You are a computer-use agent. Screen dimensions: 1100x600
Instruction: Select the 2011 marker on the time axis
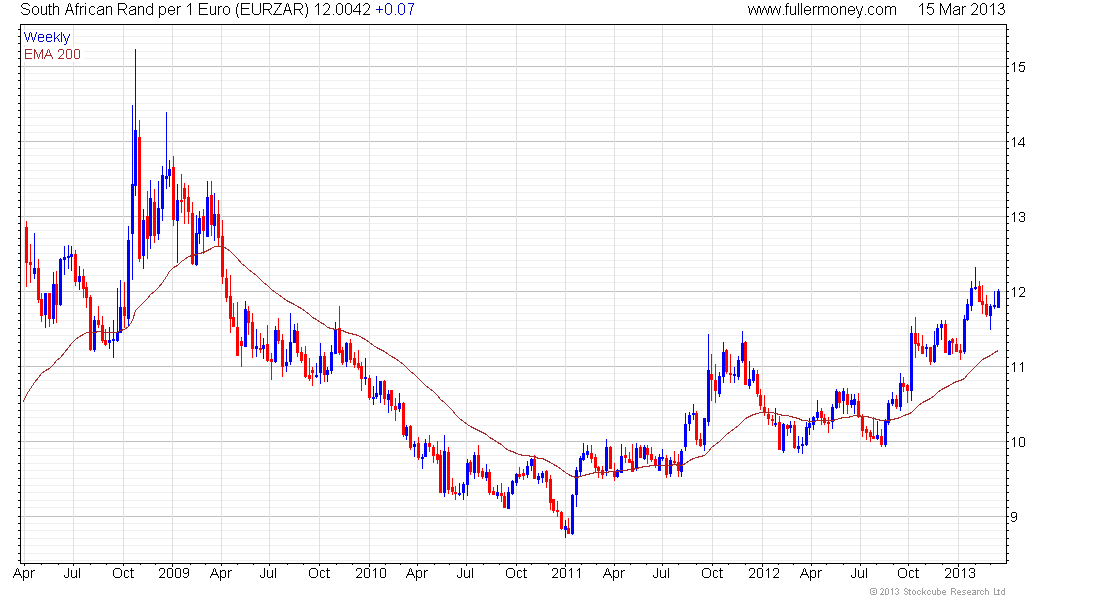pyautogui.click(x=567, y=574)
